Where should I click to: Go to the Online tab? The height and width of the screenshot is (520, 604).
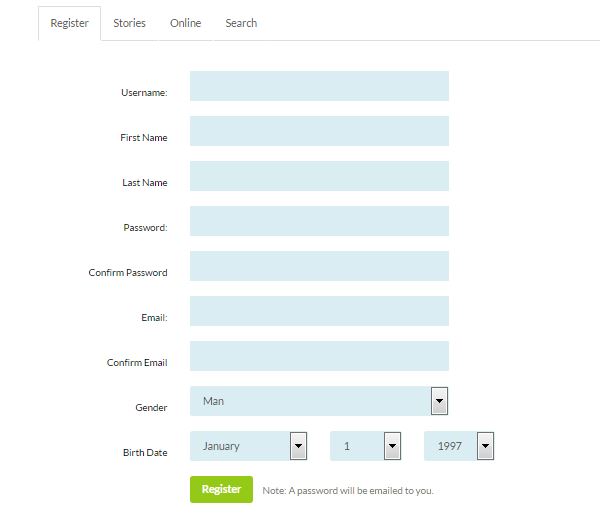pyautogui.click(x=185, y=23)
